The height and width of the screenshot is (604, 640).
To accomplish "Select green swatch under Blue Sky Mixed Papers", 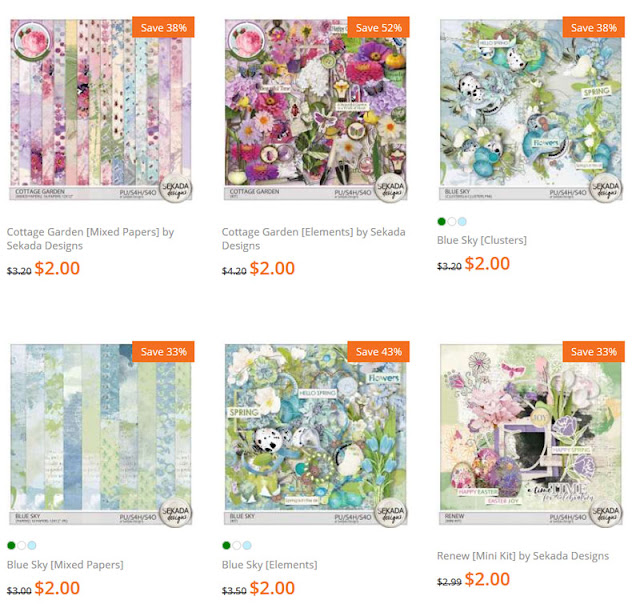I will coord(11,545).
